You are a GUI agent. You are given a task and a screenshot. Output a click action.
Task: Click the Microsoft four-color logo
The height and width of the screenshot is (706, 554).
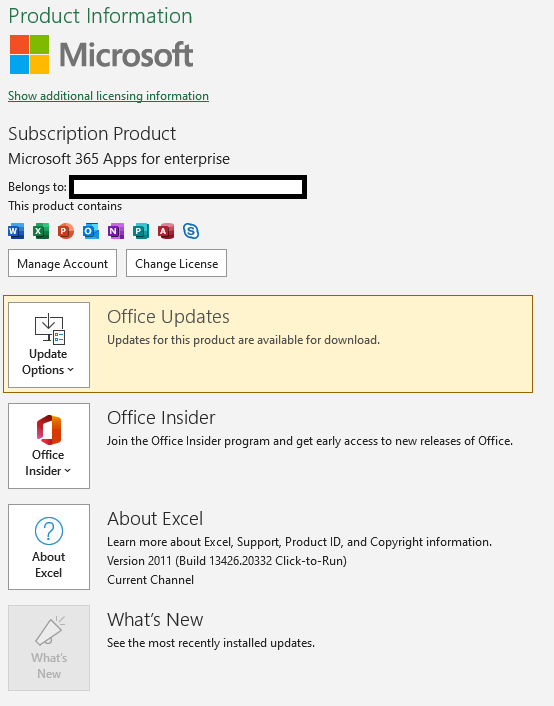click(x=29, y=54)
